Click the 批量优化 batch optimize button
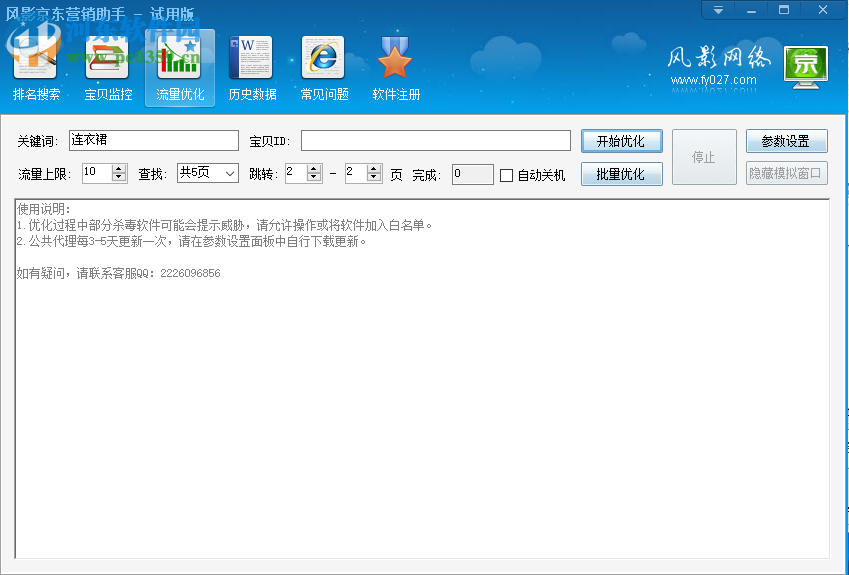 pyautogui.click(x=622, y=174)
